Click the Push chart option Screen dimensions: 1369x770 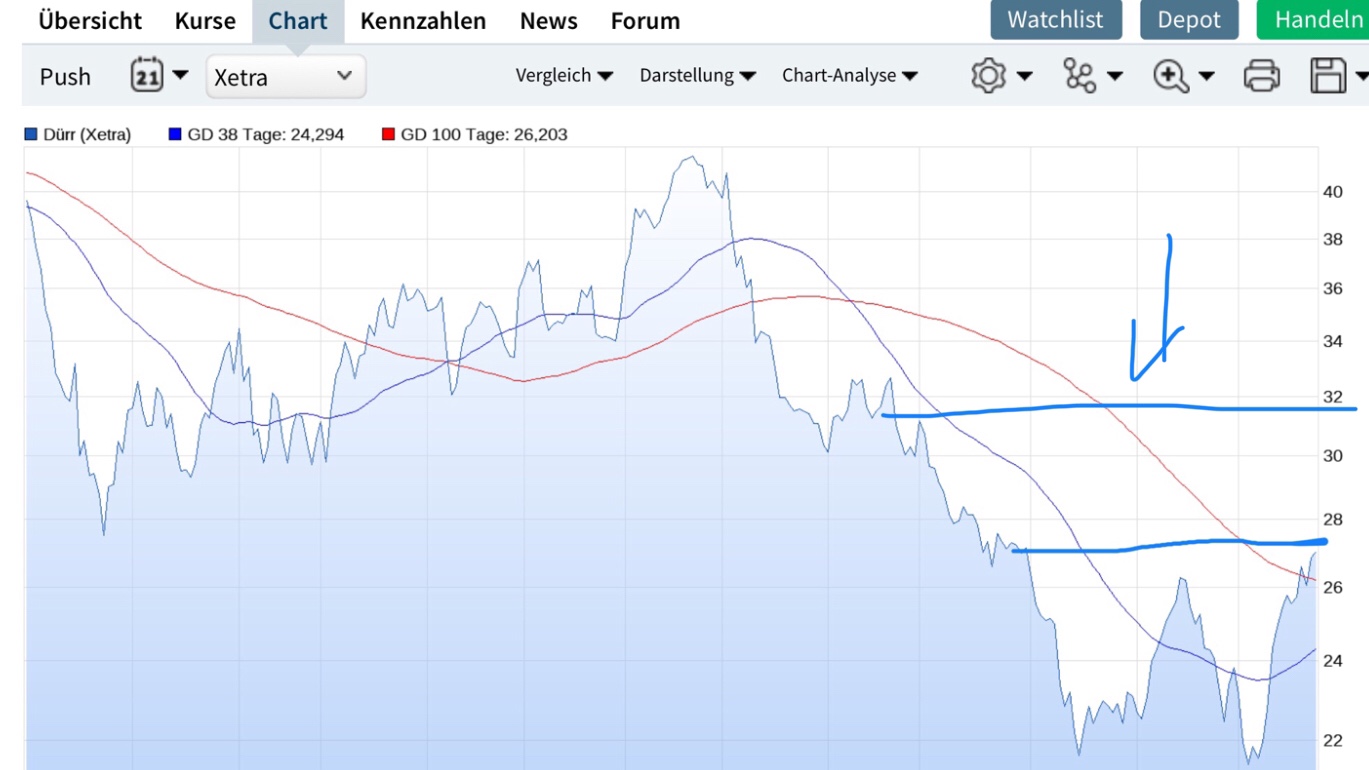click(65, 76)
